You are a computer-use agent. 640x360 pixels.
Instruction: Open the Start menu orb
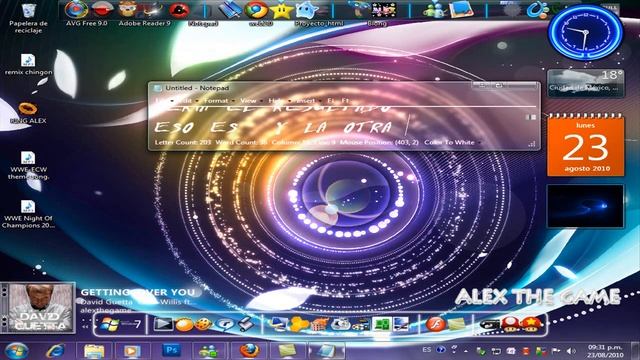(x=16, y=350)
